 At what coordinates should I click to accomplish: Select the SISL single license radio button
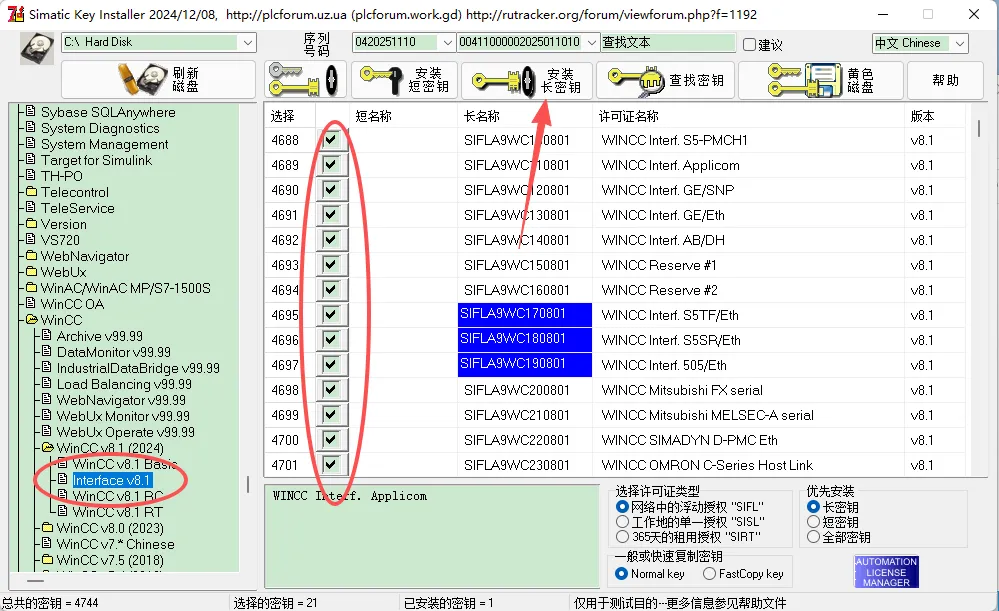(x=622, y=522)
